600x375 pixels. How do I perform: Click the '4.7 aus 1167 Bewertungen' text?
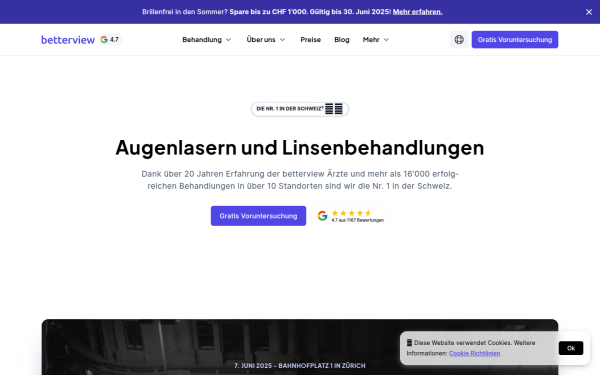[x=357, y=220]
